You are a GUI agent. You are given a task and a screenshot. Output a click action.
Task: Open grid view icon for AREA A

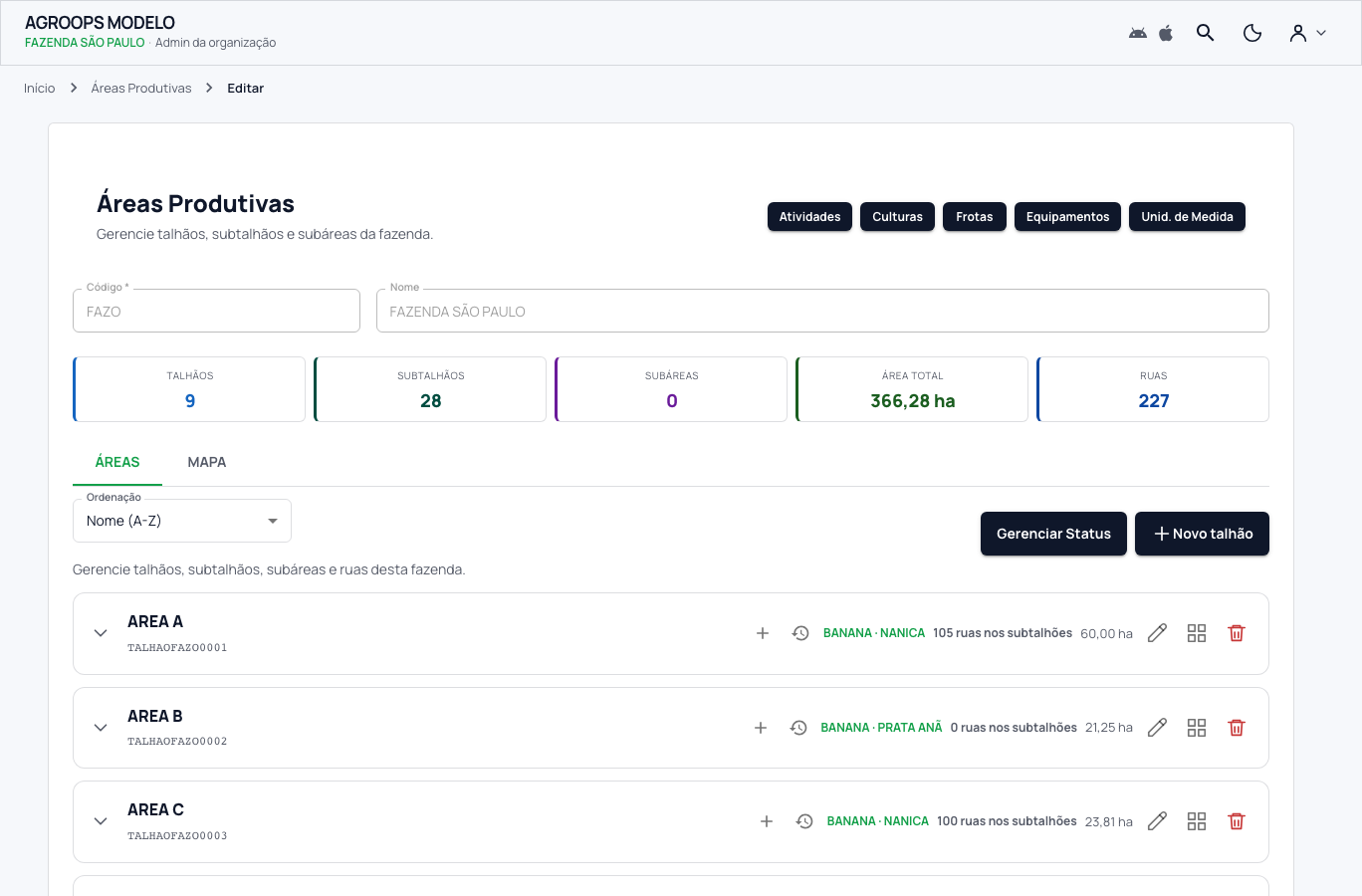pyautogui.click(x=1197, y=633)
